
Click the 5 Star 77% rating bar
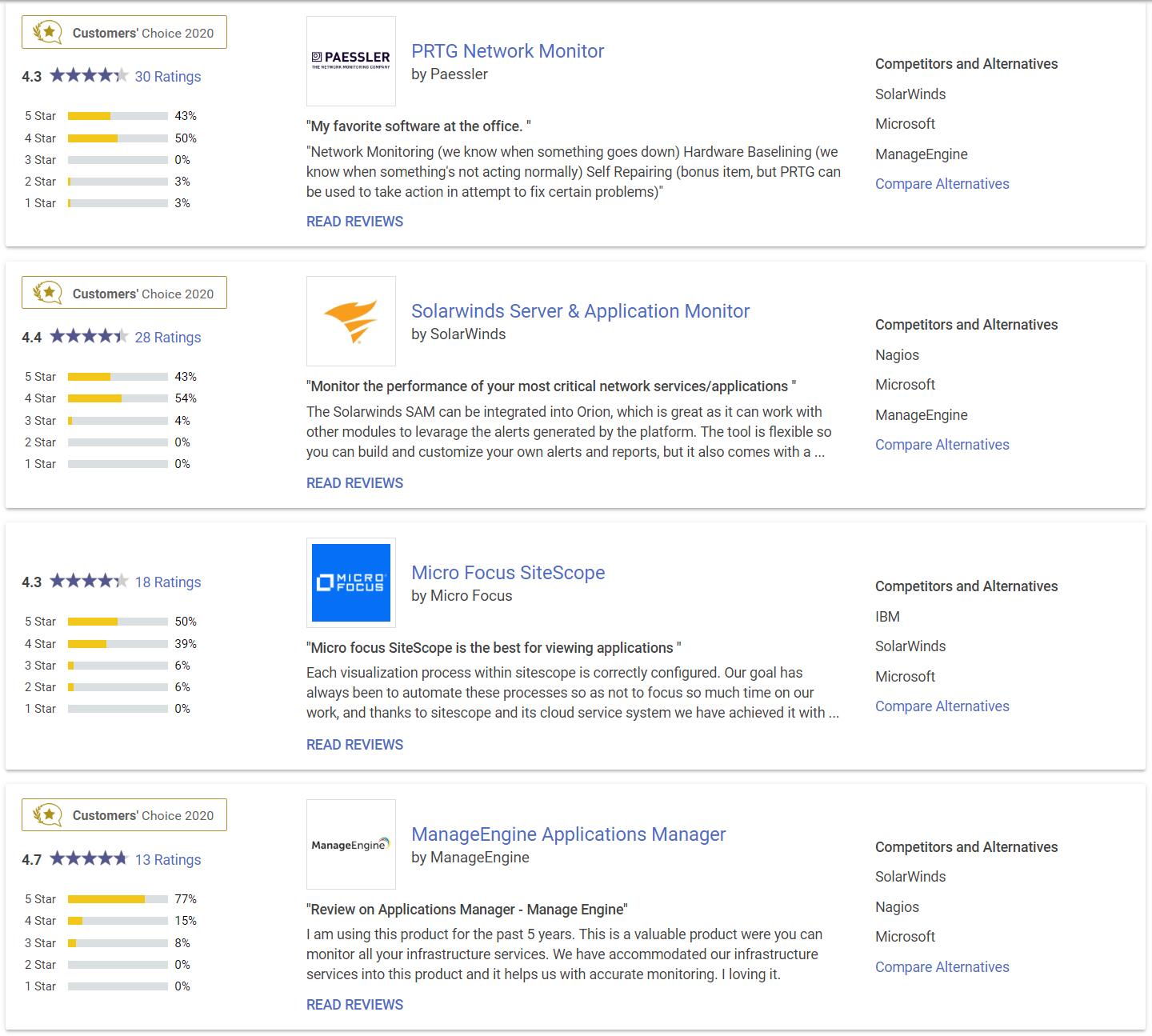[118, 899]
